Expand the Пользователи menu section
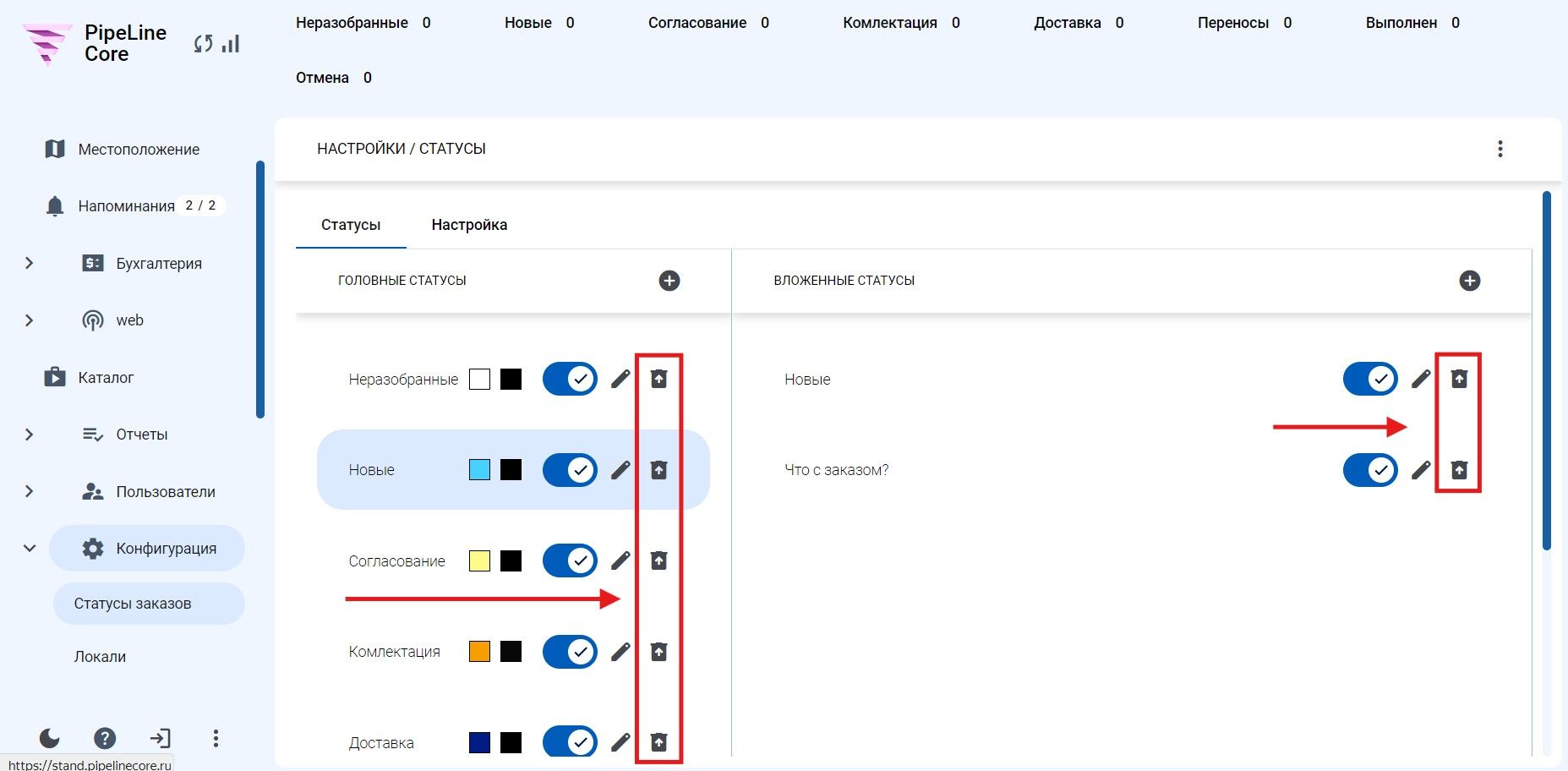 point(30,491)
